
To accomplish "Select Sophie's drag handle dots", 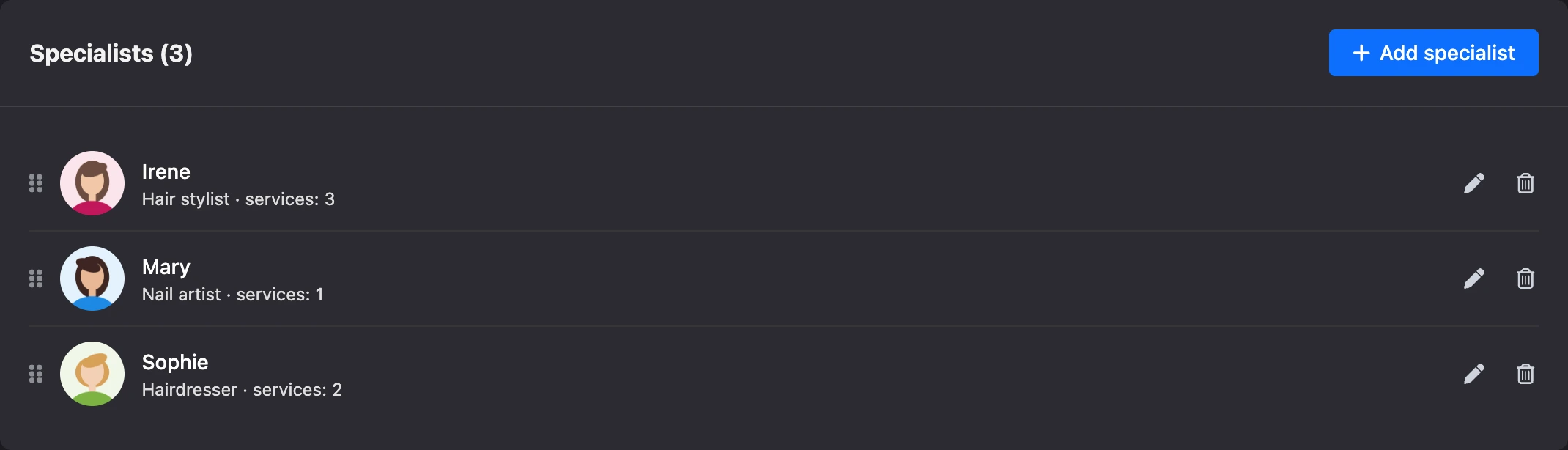I will pos(36,374).
